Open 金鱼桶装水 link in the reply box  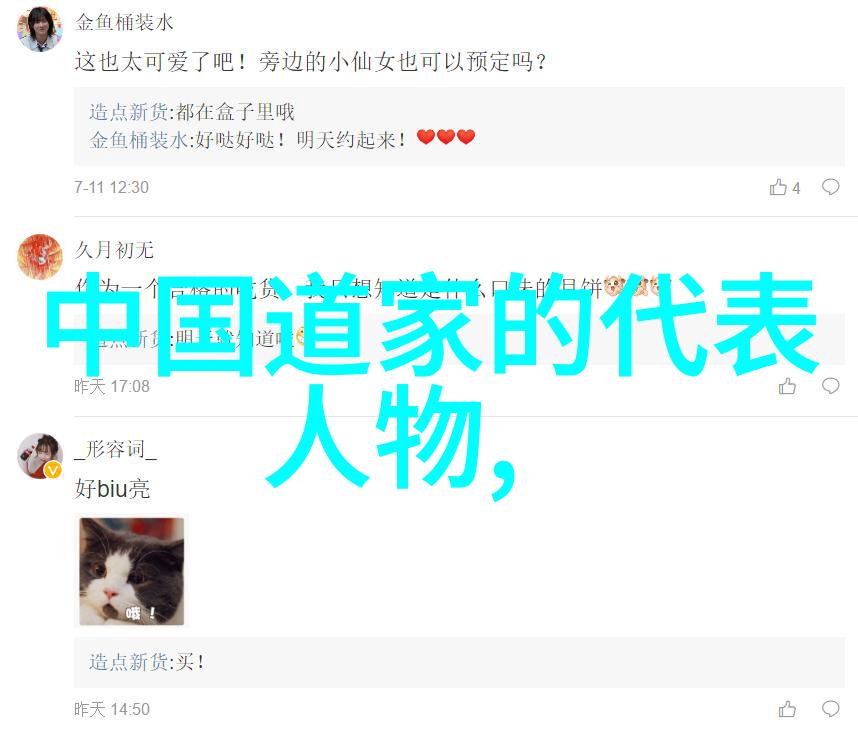138,140
